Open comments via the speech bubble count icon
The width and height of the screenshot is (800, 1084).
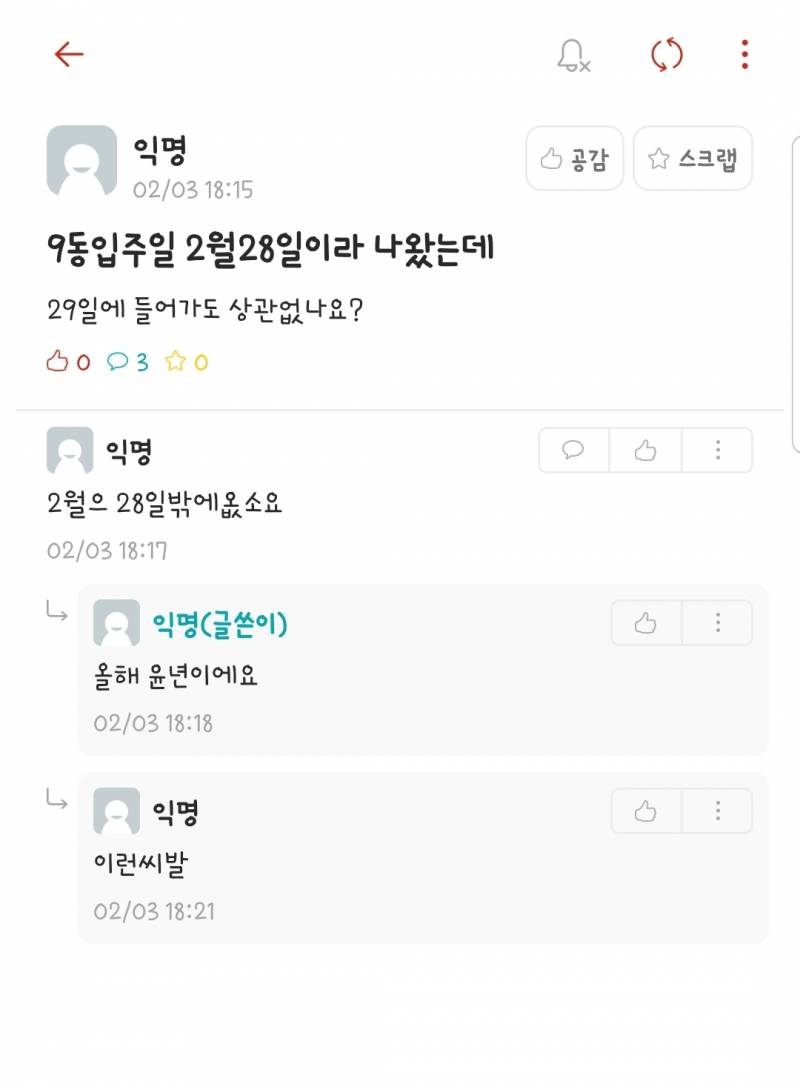tap(118, 363)
